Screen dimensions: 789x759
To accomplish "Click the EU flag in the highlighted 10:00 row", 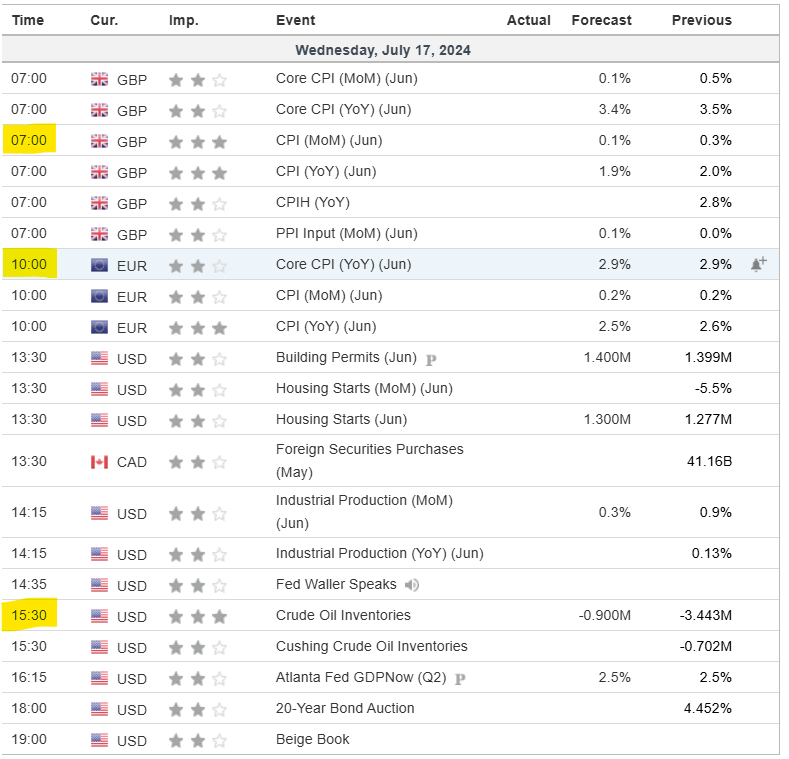I will point(99,265).
